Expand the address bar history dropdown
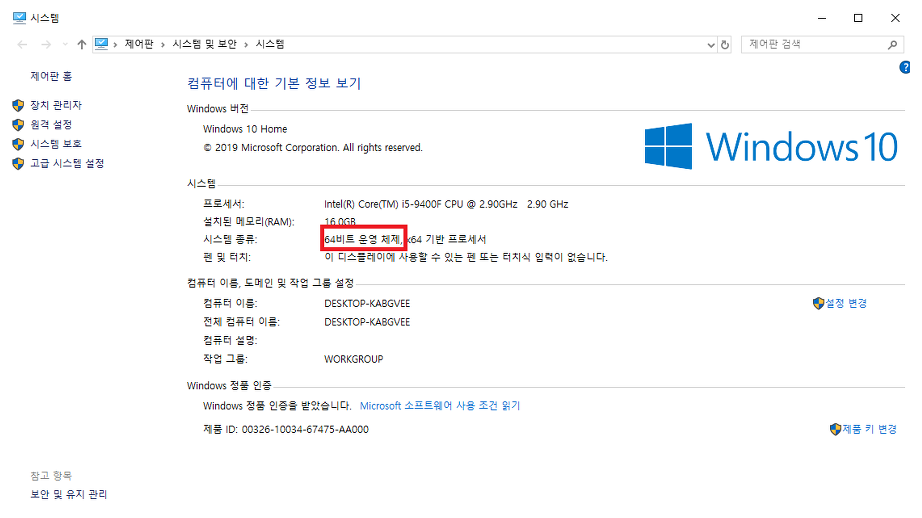This screenshot has width=922, height=518. pos(711,45)
